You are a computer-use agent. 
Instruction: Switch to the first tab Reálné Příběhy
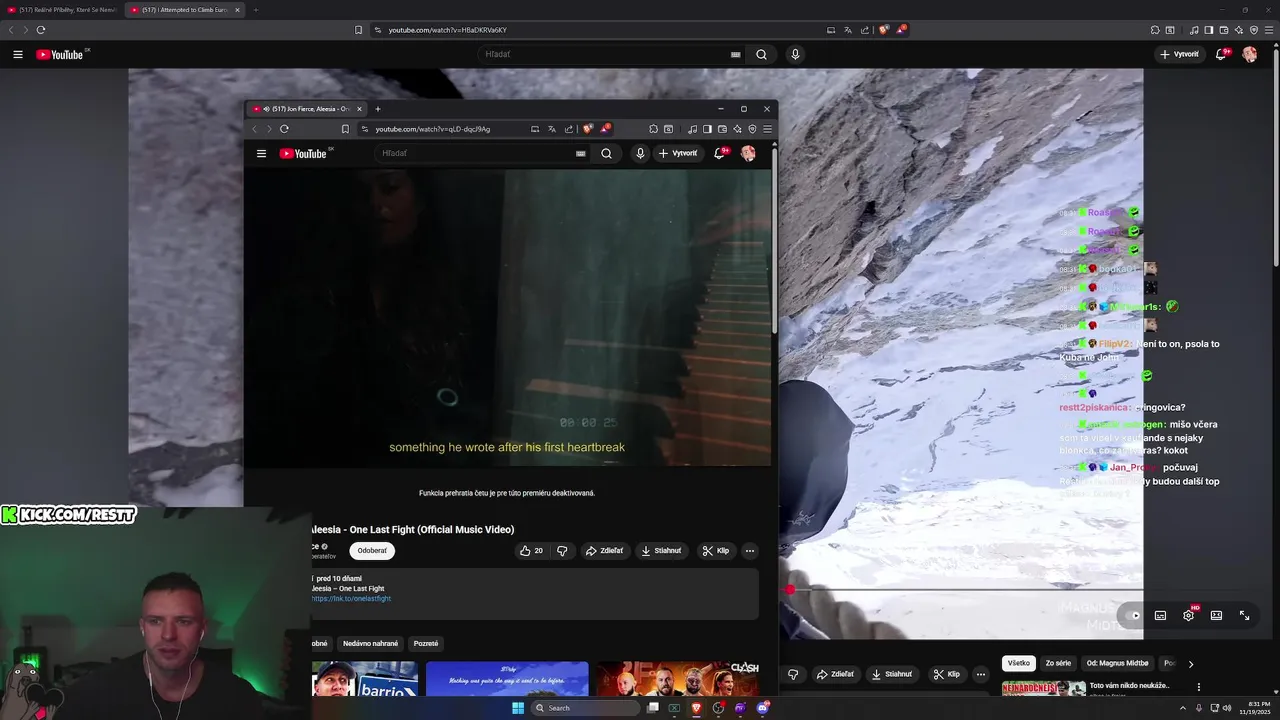62,10
